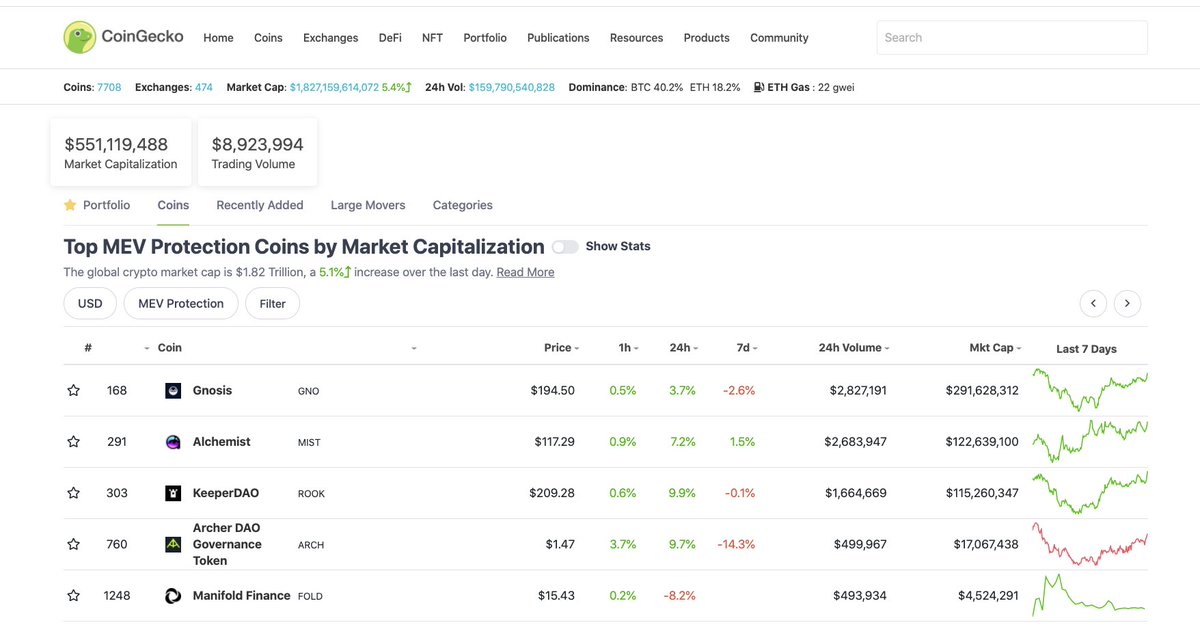Open the 24h Vol value link
Screen dimensions: 1200x625
pyautogui.click(x=511, y=87)
